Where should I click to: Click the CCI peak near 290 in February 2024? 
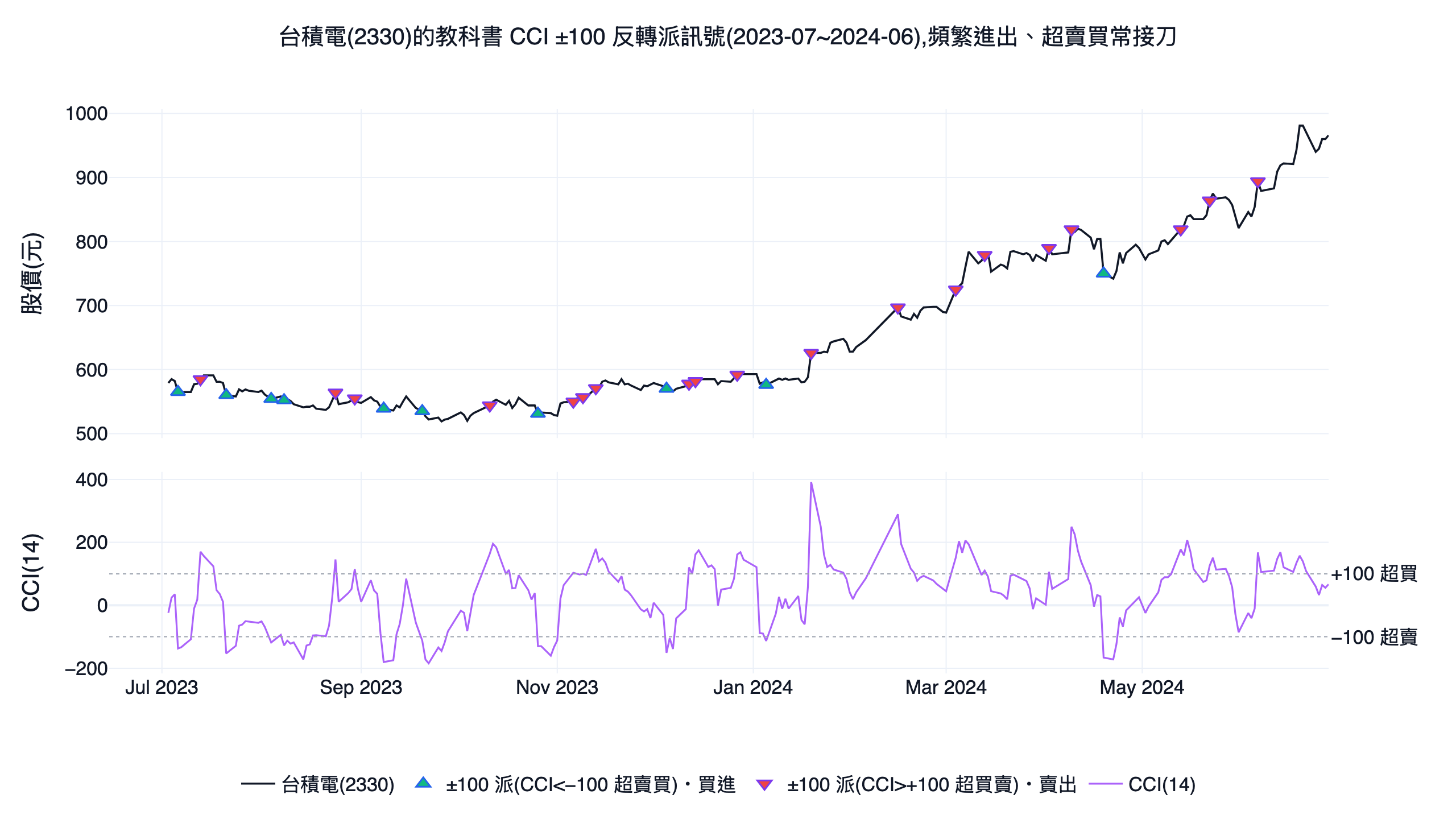pyautogui.click(x=897, y=515)
